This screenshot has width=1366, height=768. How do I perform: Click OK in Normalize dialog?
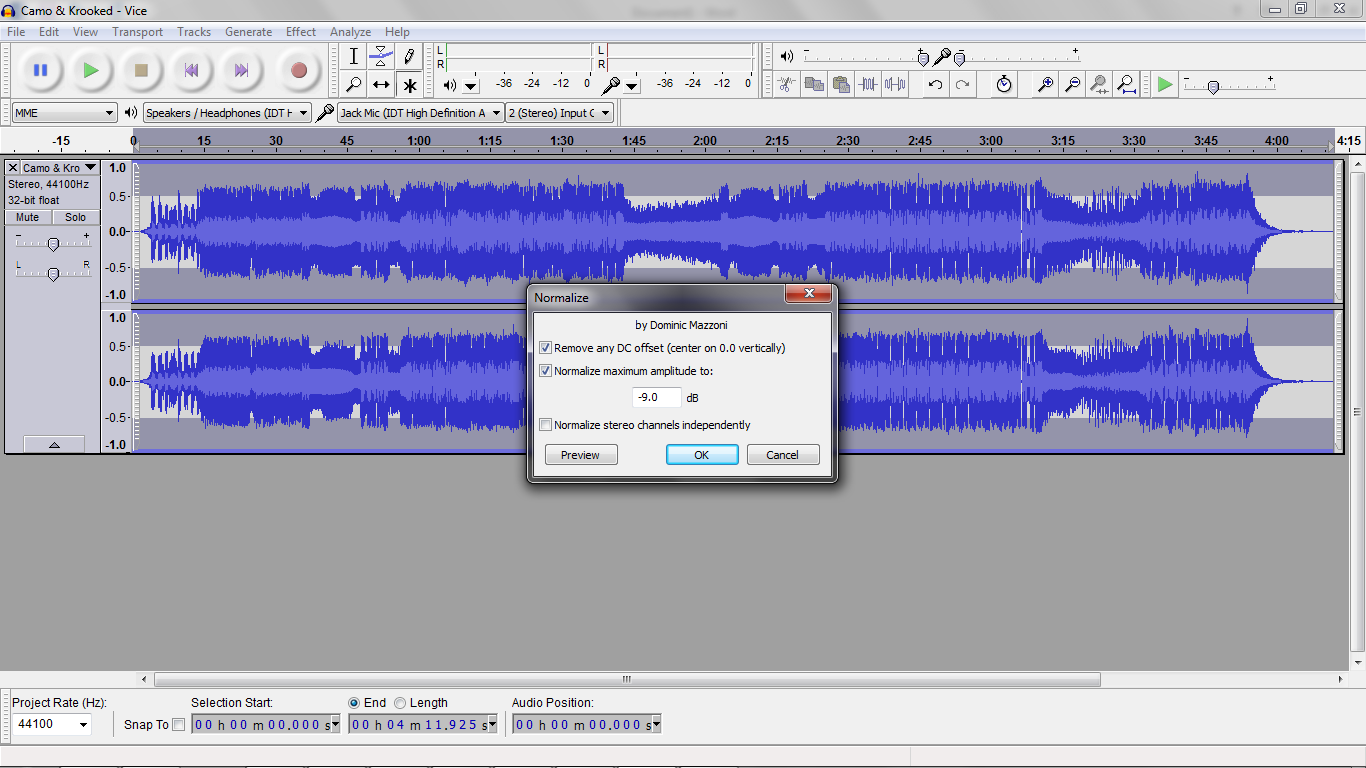pos(702,455)
